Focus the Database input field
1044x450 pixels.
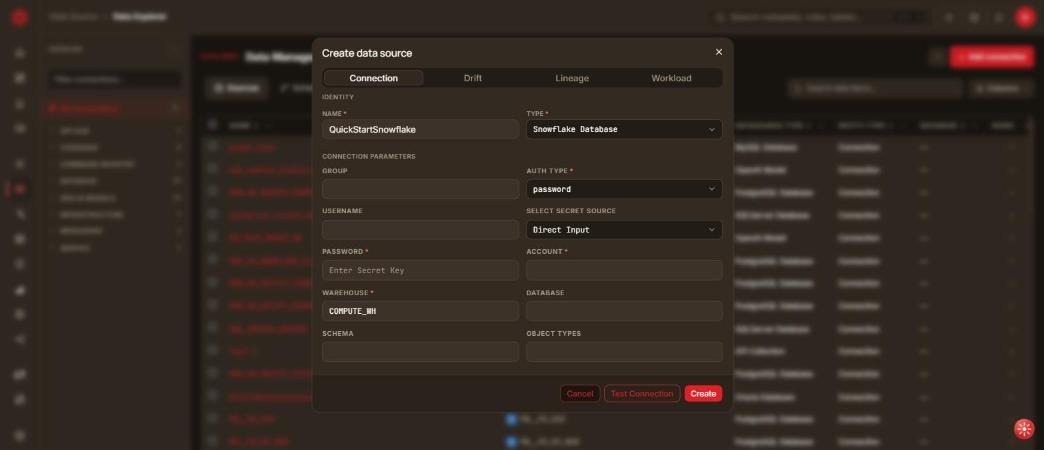tap(624, 311)
